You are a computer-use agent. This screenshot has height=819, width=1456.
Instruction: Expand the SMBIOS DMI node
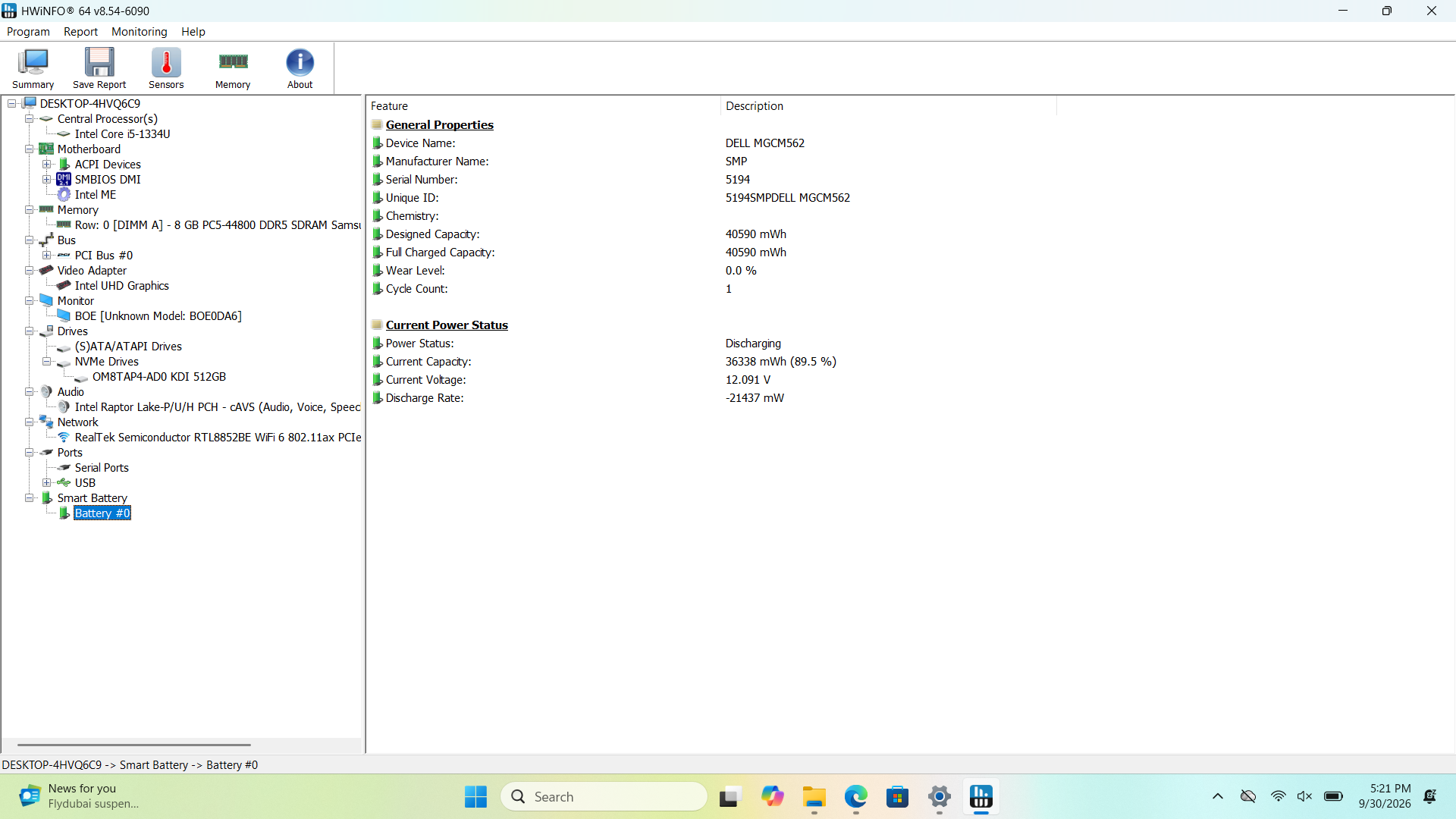[x=47, y=180]
